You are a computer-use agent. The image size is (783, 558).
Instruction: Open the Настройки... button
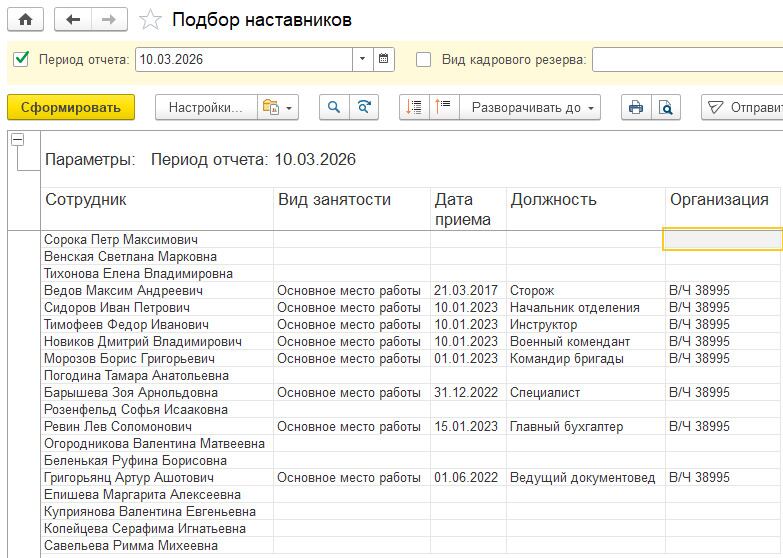(x=205, y=107)
